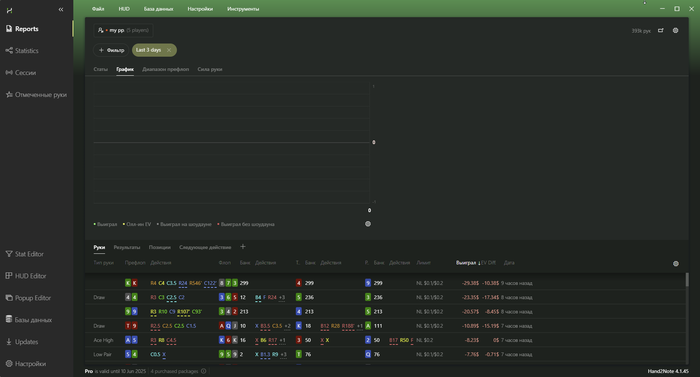Click the Pro license validity notice

pyautogui.click(x=115, y=371)
